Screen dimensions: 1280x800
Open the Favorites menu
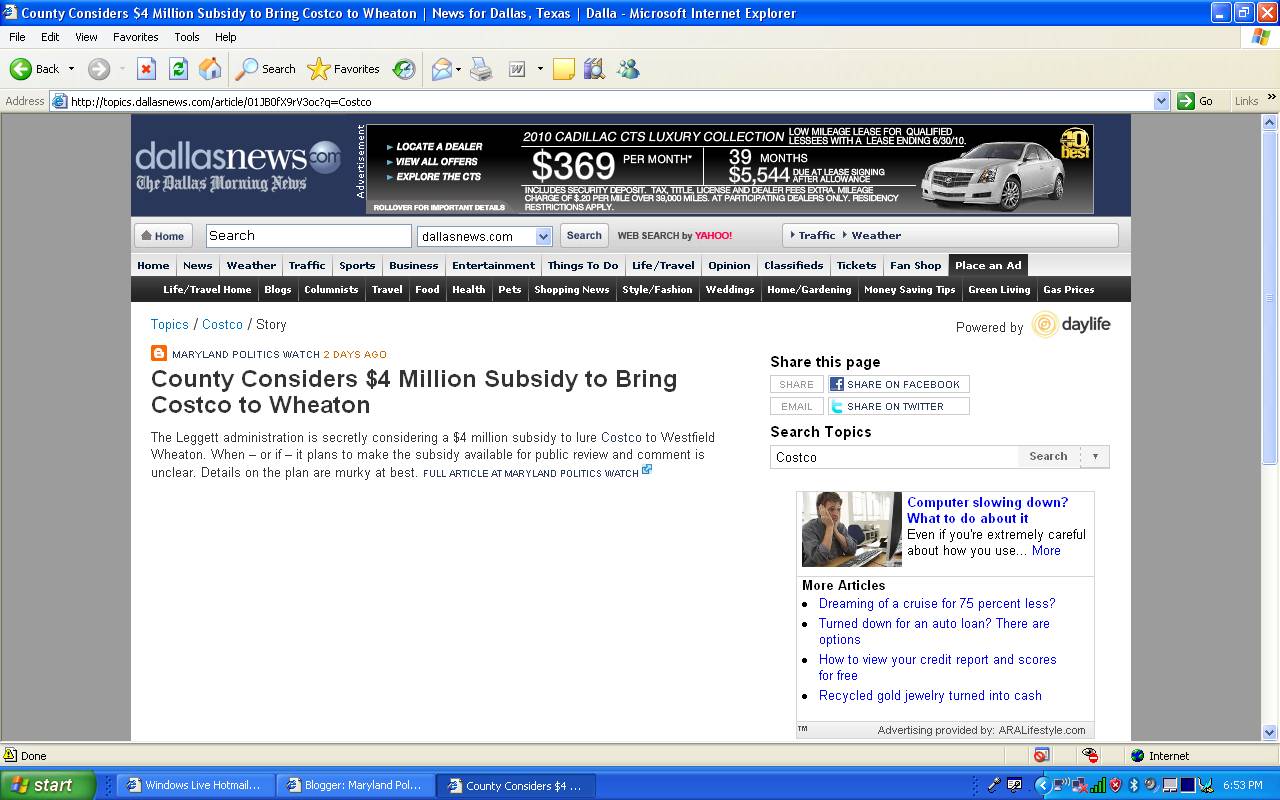tap(135, 37)
